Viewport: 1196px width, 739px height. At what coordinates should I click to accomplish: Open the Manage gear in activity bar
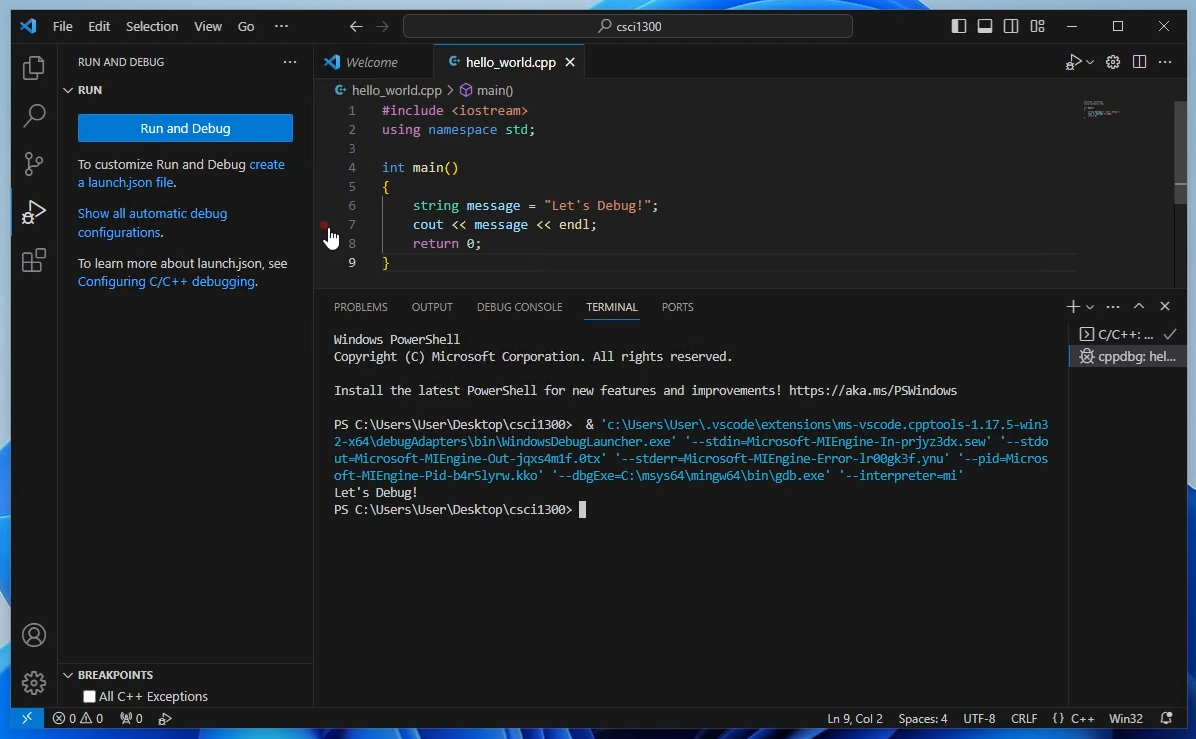point(34,683)
